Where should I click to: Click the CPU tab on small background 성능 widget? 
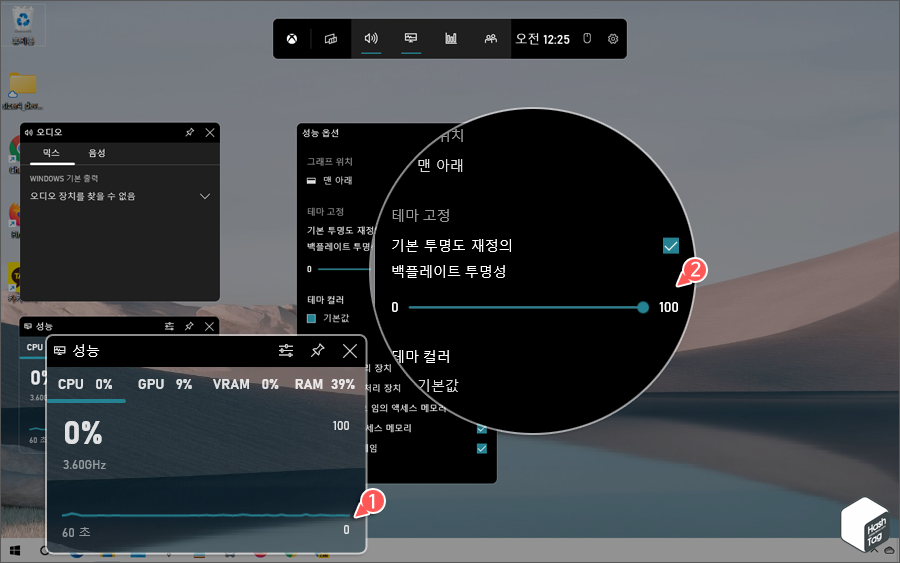(x=34, y=347)
